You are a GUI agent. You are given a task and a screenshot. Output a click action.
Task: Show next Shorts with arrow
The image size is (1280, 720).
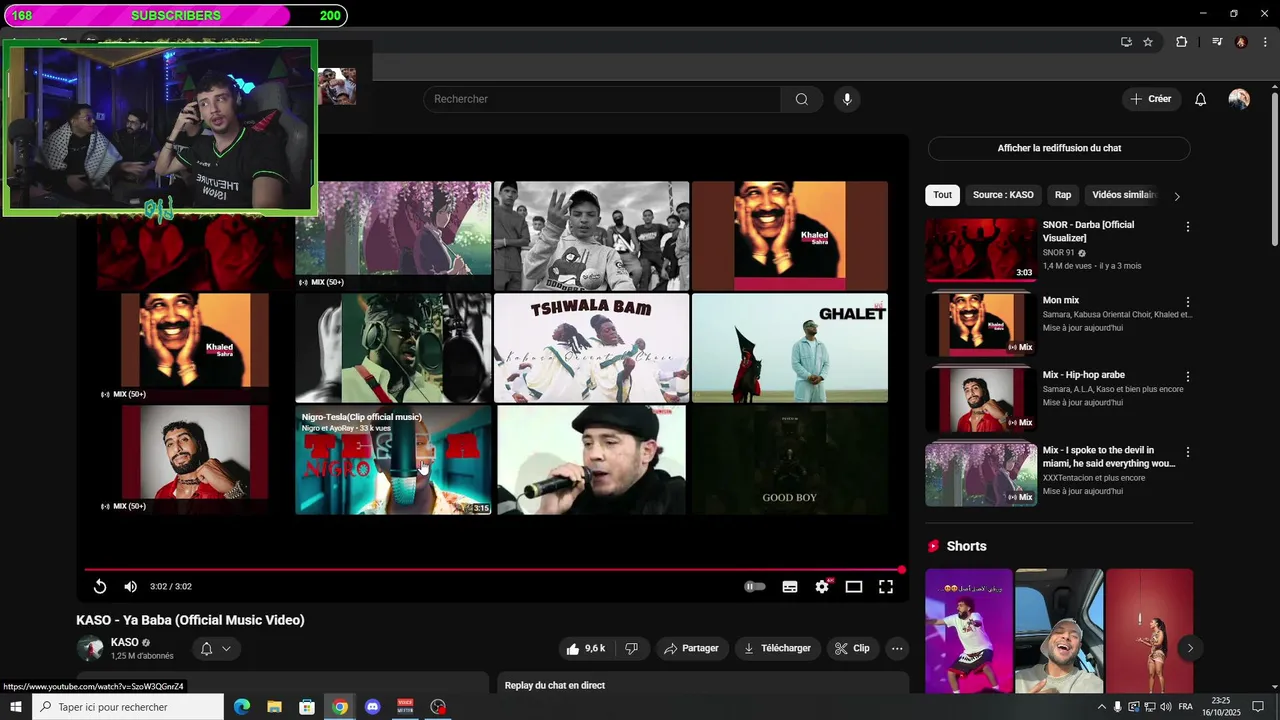coord(1190,648)
